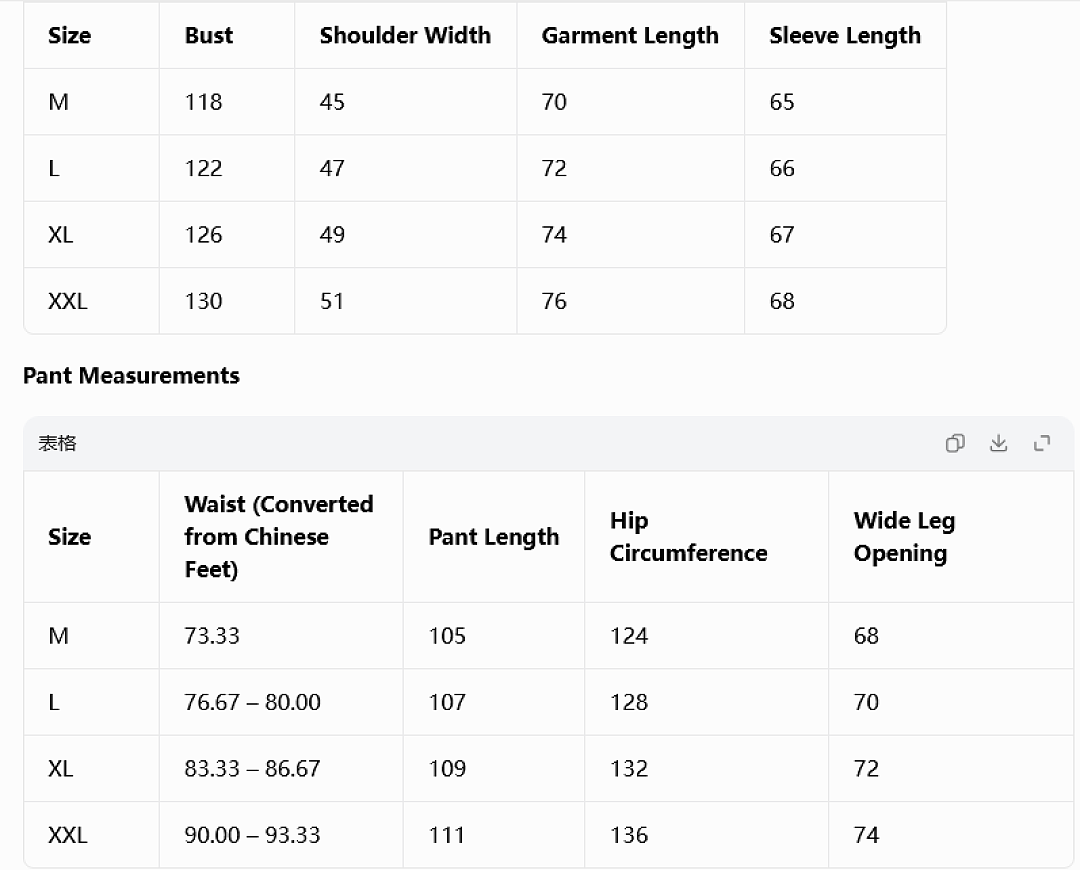Select the Pant Measurements heading

click(x=131, y=375)
